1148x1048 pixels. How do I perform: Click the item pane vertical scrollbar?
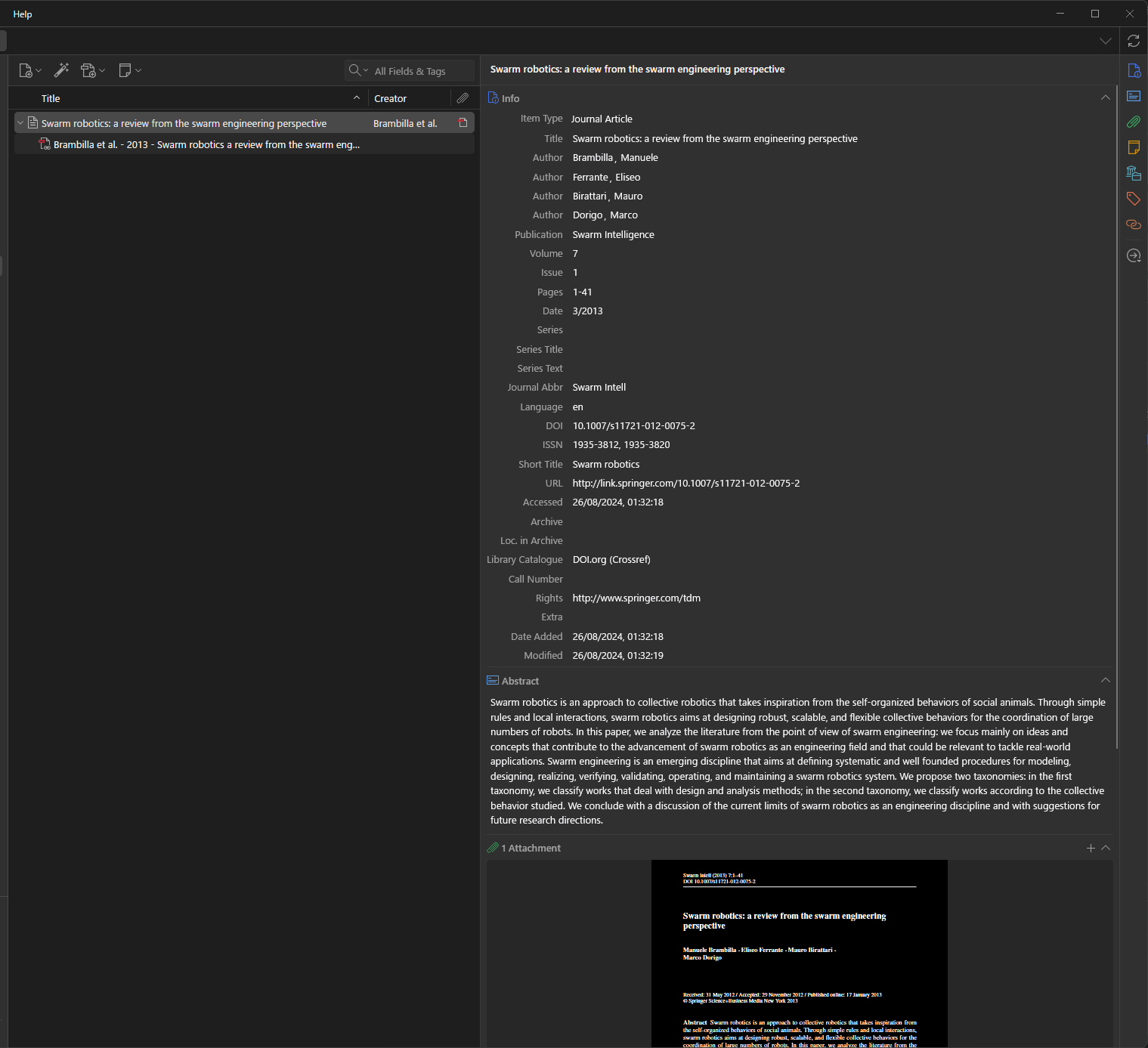point(1116,416)
